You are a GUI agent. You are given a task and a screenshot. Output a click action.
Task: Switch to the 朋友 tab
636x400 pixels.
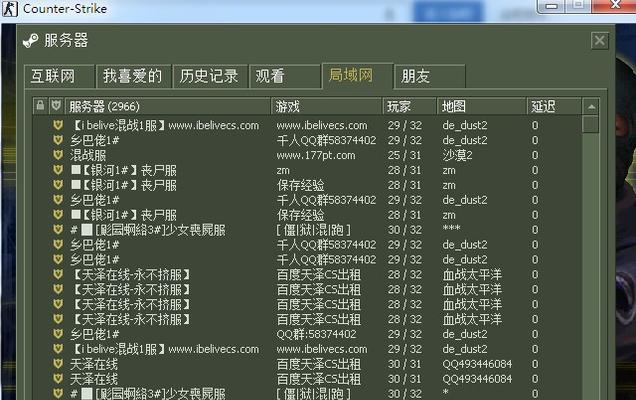(x=430, y=76)
